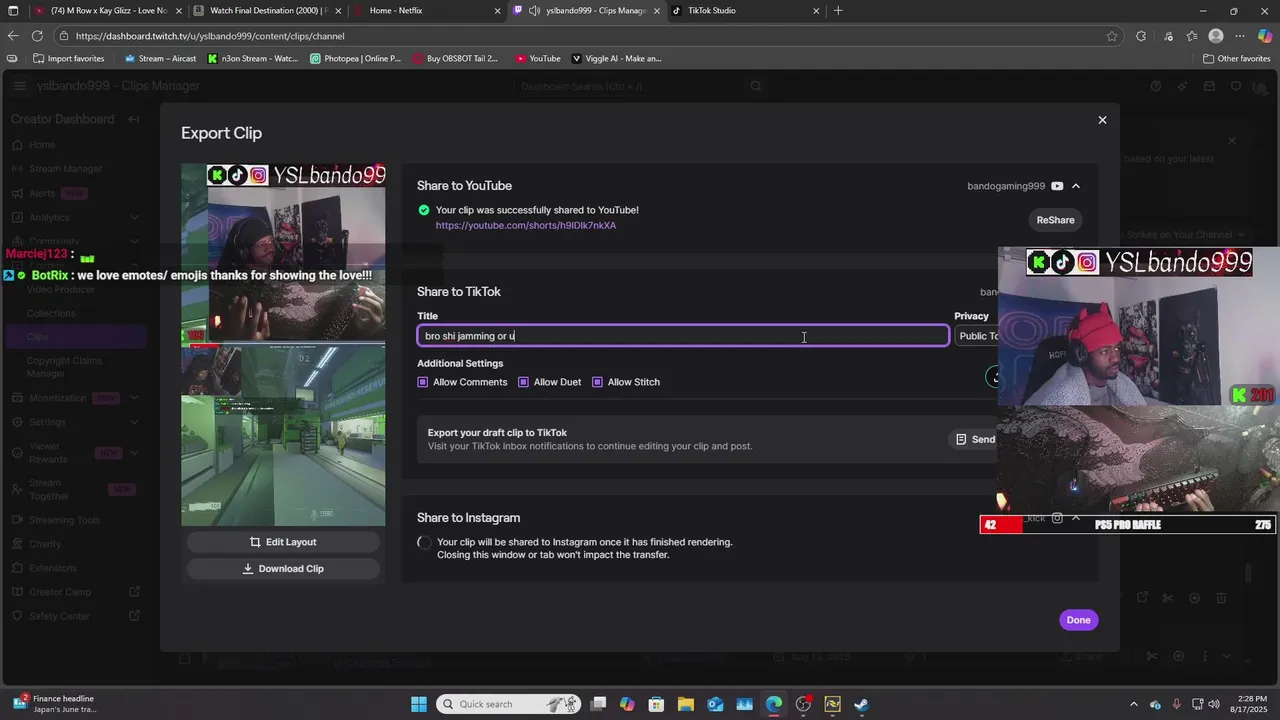
Task: Send the draft clip to TikTok
Action: [x=975, y=439]
